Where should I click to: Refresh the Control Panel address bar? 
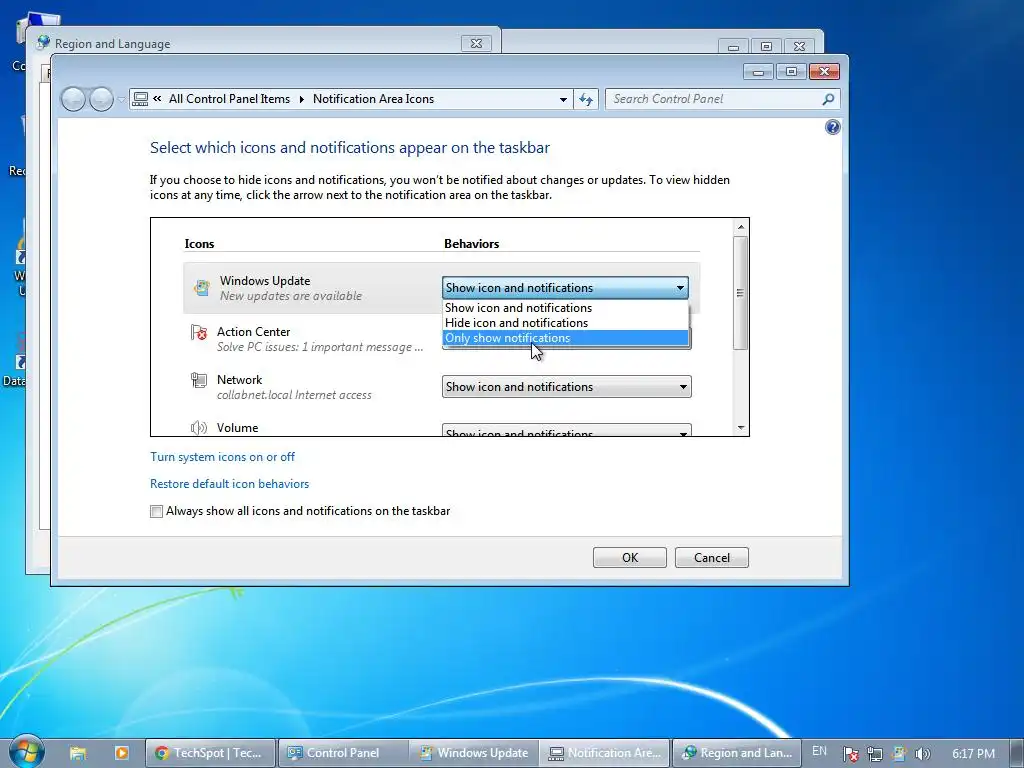coord(586,99)
